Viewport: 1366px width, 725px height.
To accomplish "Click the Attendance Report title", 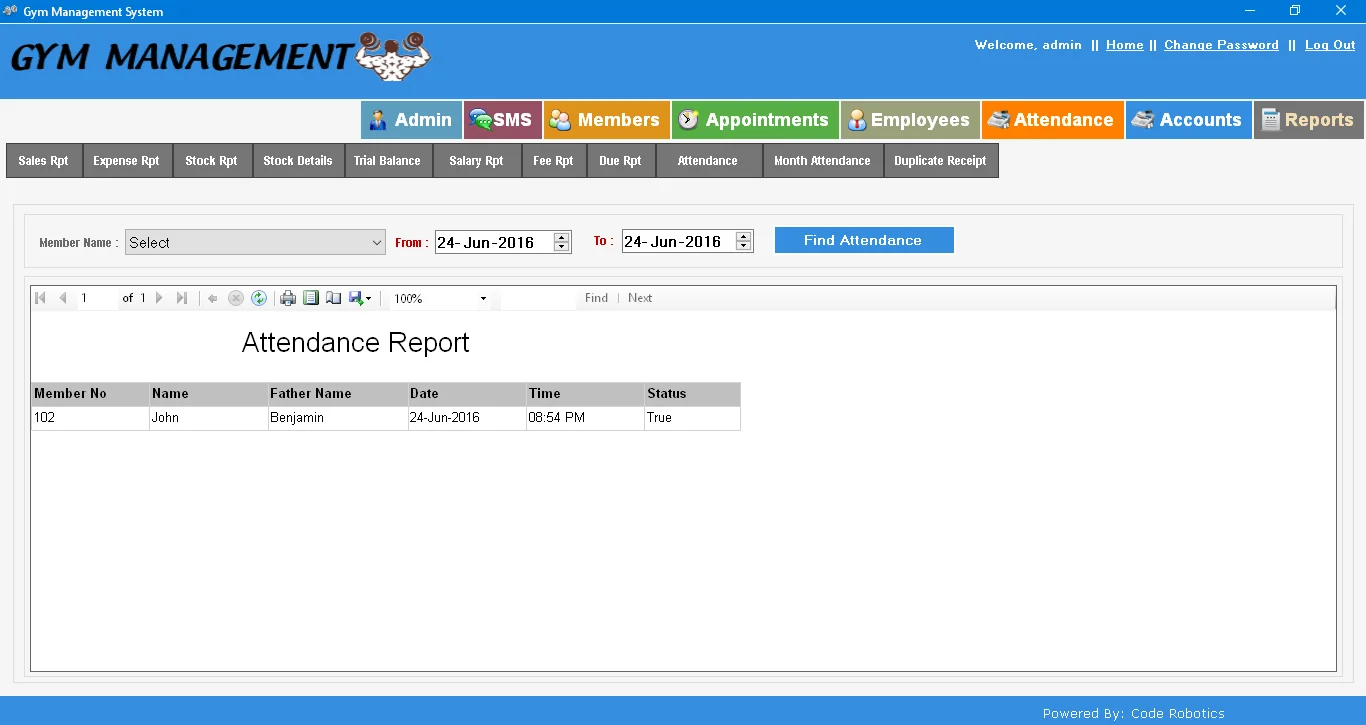I will pyautogui.click(x=356, y=343).
